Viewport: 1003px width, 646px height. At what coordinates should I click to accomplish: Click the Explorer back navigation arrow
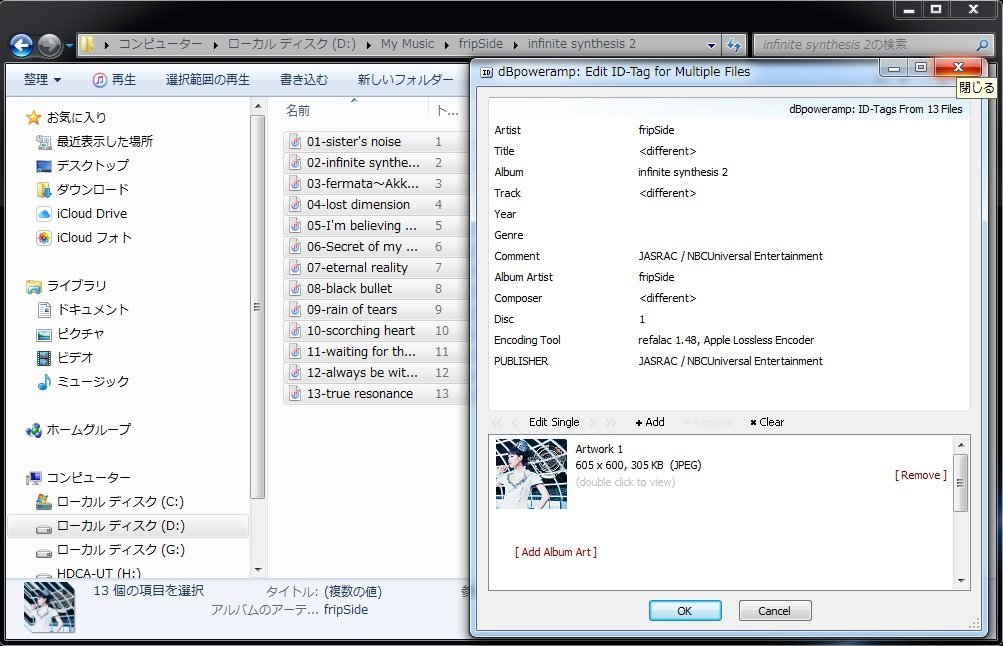pos(21,45)
